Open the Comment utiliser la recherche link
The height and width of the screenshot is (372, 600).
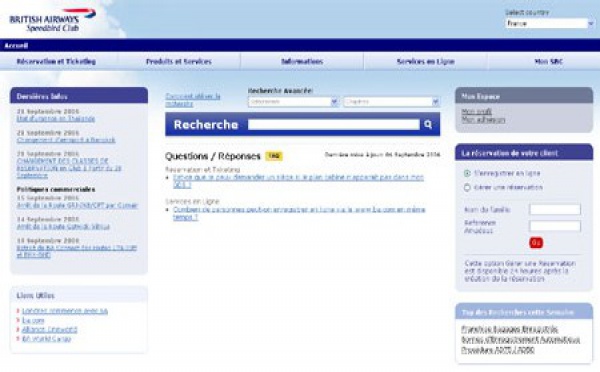pyautogui.click(x=193, y=100)
